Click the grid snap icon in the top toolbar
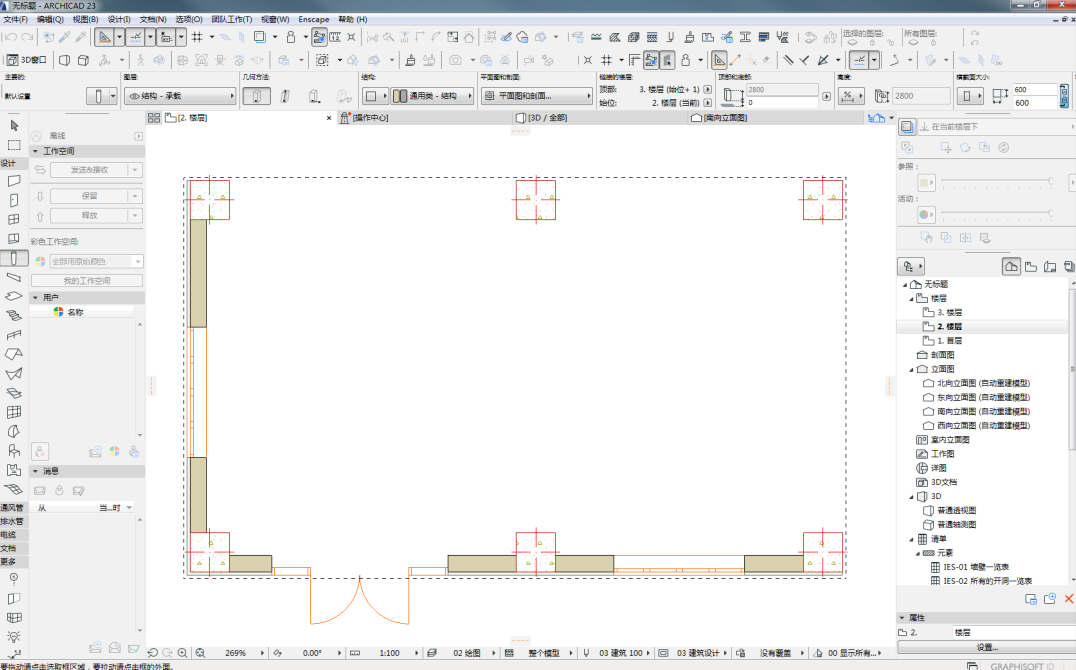The width and height of the screenshot is (1076, 670). tap(196, 37)
